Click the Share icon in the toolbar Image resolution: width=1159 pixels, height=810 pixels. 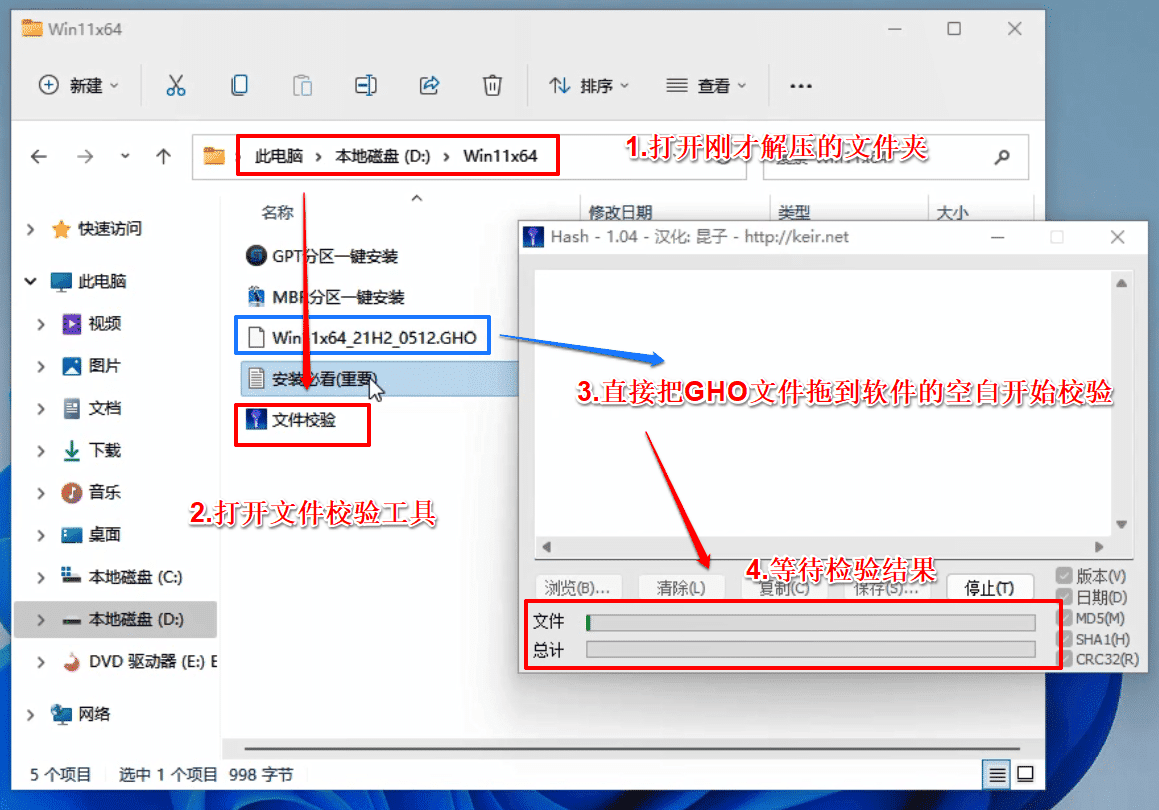point(429,86)
